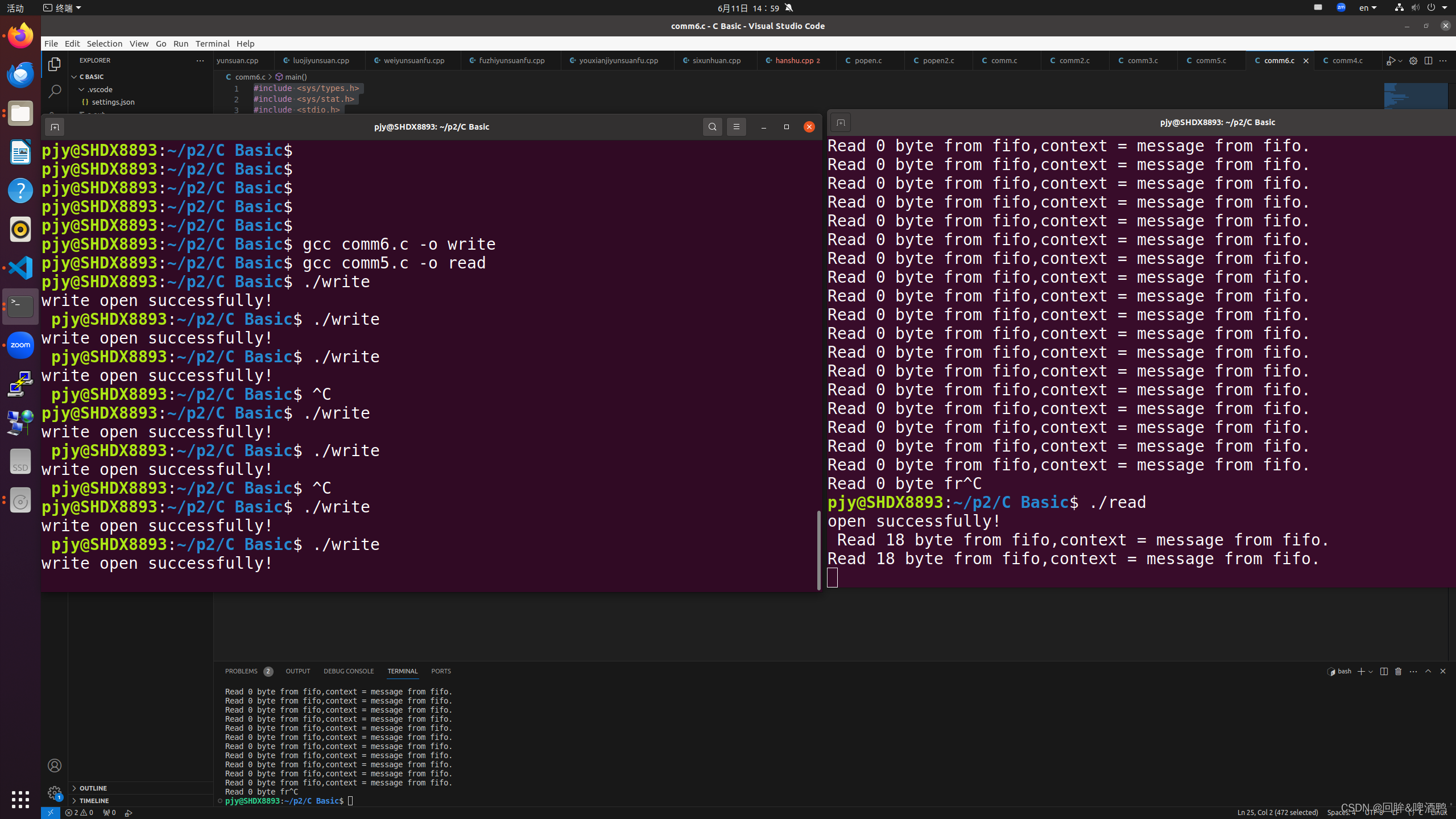This screenshot has height=819, width=1456.
Task: Show applications grid in dock
Action: point(20,799)
